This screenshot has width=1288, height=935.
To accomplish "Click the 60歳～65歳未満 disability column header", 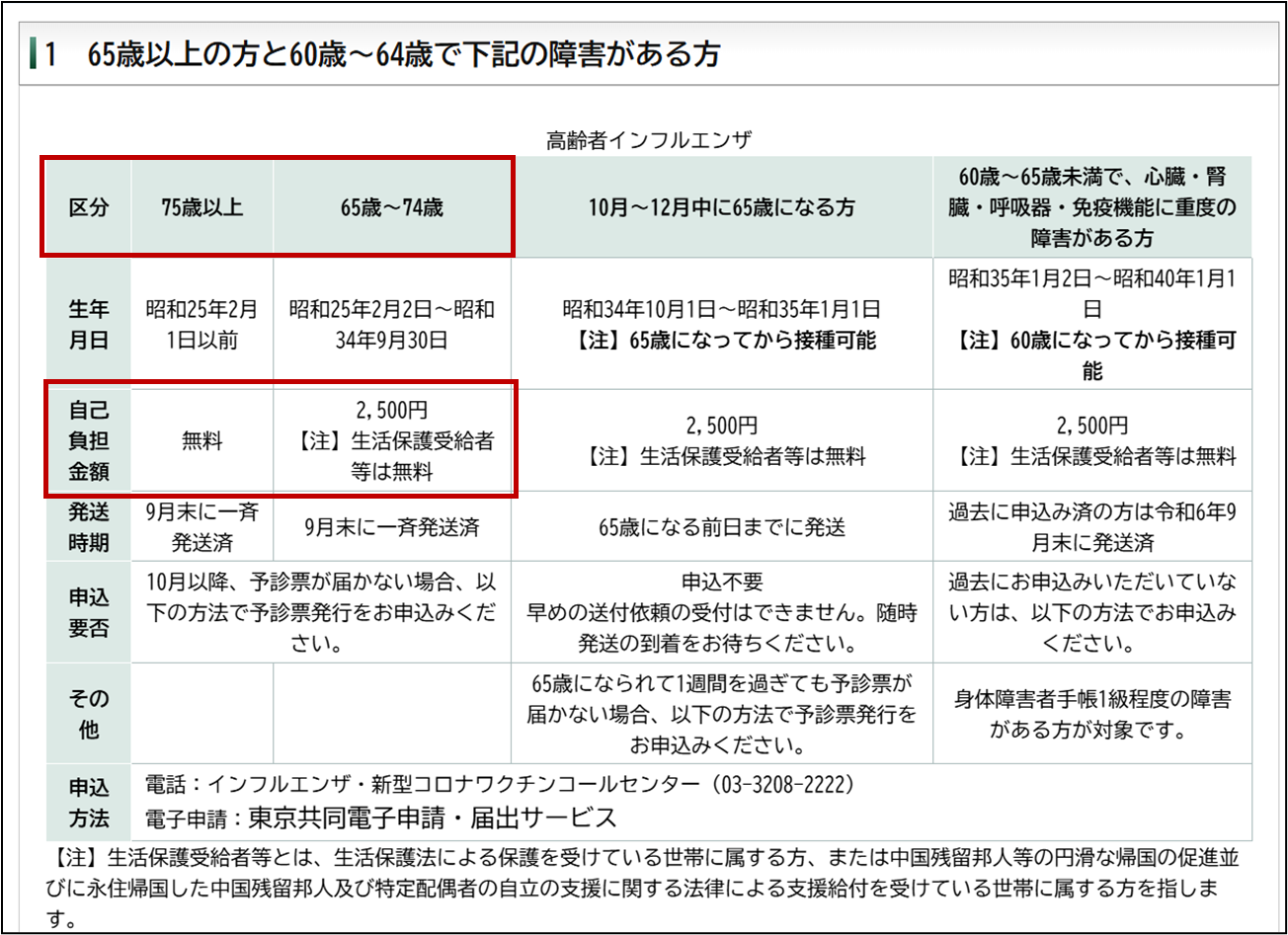I will tap(1091, 207).
